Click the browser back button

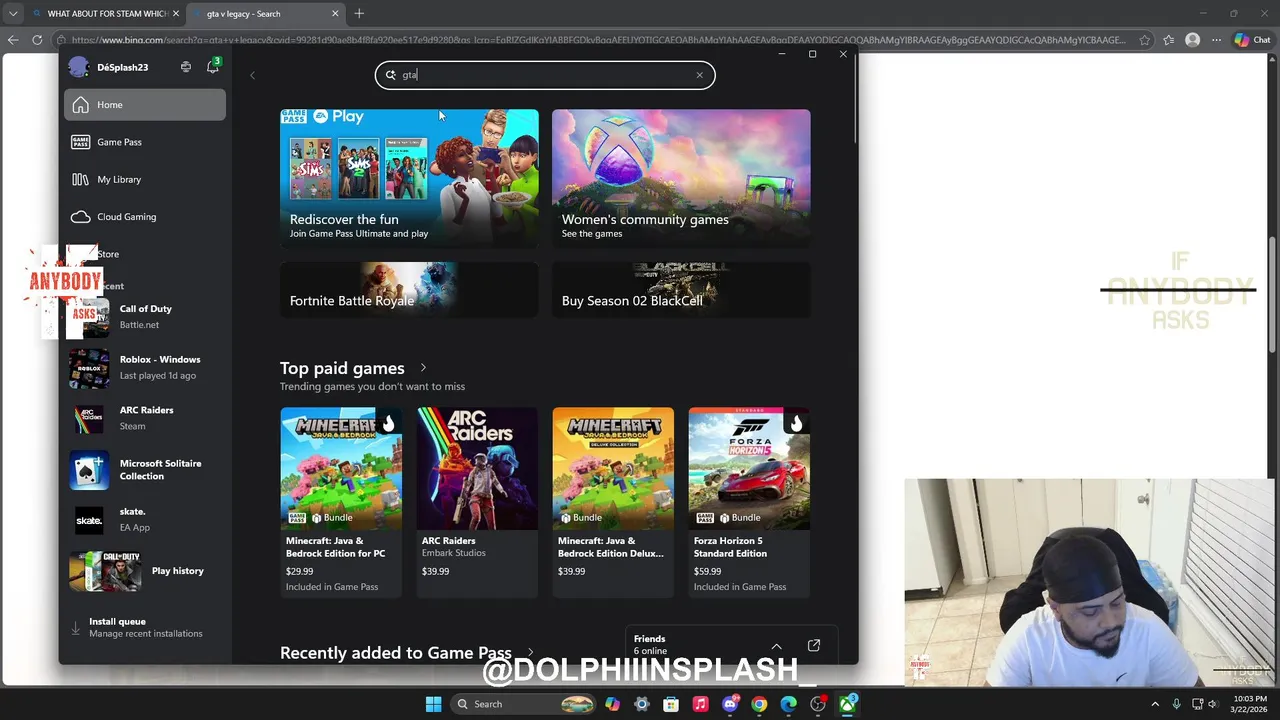coord(12,40)
